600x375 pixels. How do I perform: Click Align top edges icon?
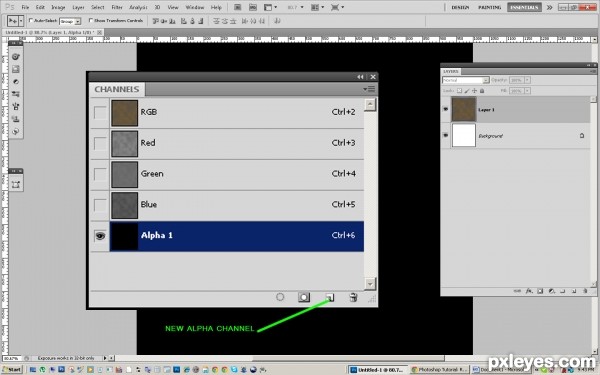point(155,21)
